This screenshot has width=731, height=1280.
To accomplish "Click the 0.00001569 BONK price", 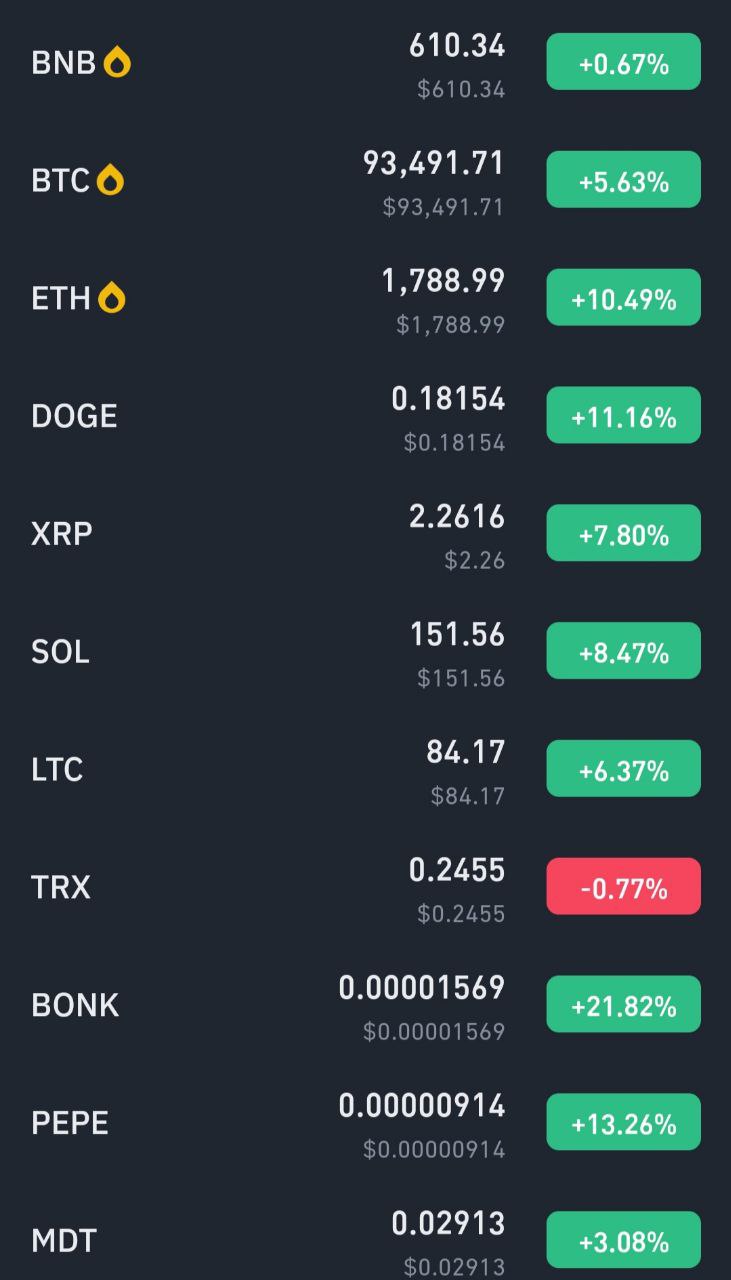I will click(422, 988).
